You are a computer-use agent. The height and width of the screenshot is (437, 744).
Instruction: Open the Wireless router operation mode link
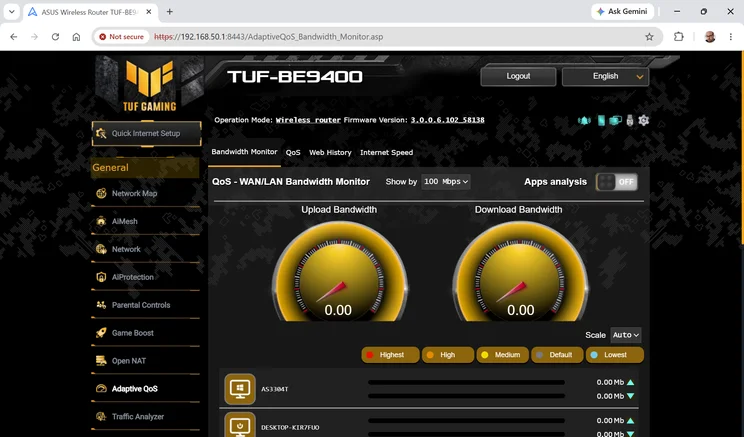(x=308, y=120)
